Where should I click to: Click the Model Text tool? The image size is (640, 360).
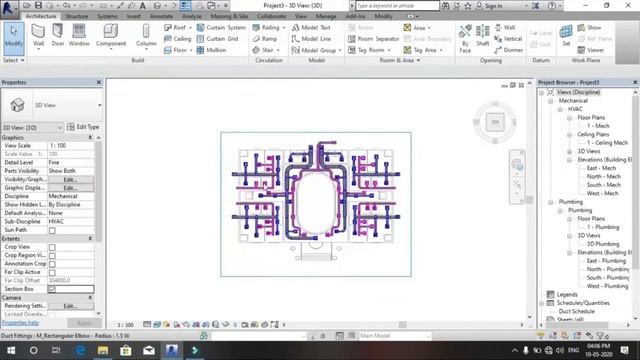click(x=311, y=27)
